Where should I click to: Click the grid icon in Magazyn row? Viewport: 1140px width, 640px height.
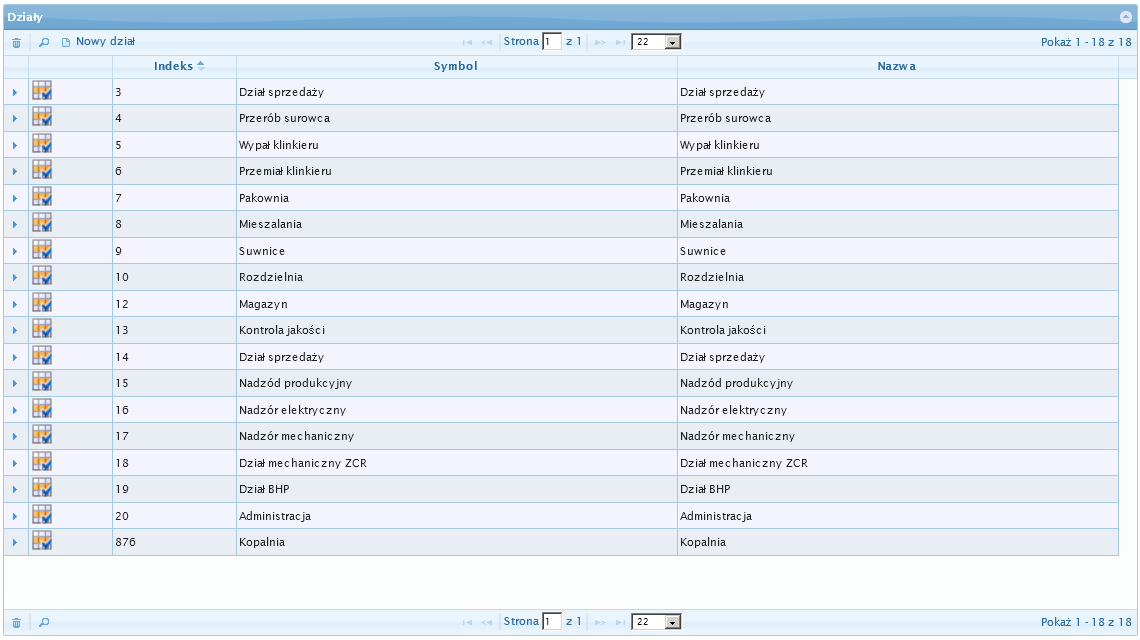click(x=42, y=303)
